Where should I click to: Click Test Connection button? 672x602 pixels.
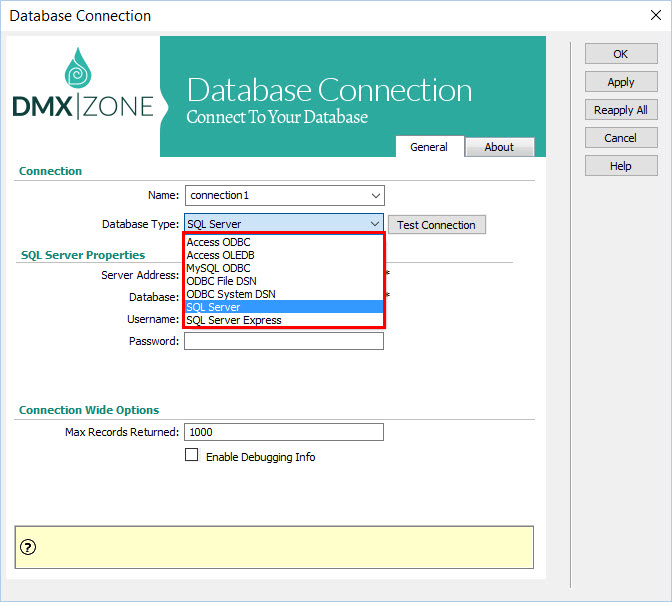pos(437,225)
